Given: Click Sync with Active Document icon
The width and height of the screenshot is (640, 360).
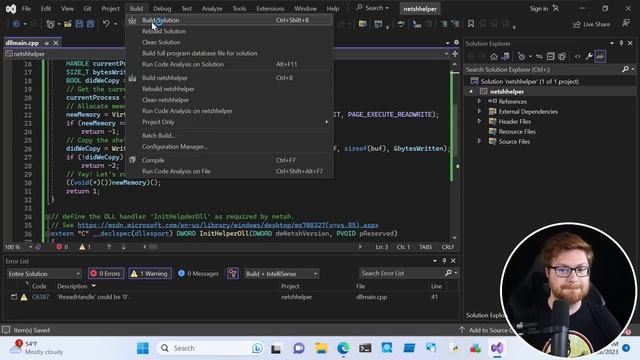Looking at the screenshot, I should pos(539,57).
